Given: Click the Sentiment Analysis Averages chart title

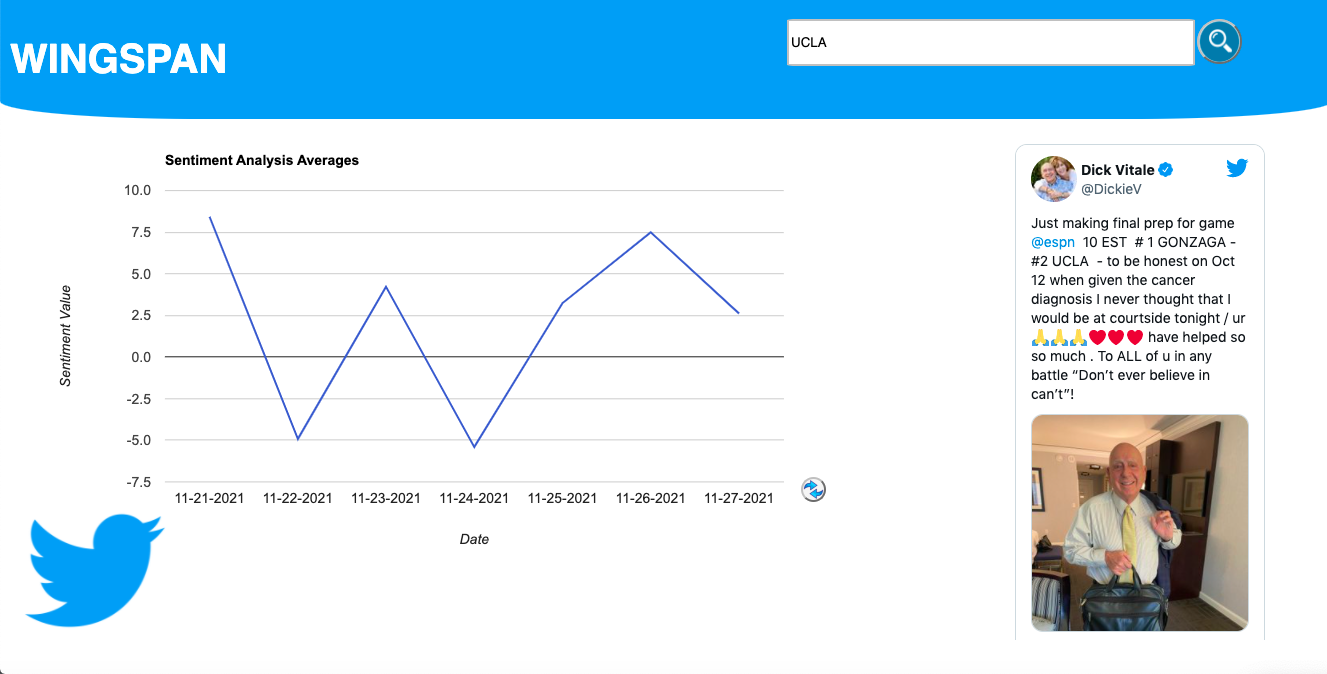Looking at the screenshot, I should 262,160.
